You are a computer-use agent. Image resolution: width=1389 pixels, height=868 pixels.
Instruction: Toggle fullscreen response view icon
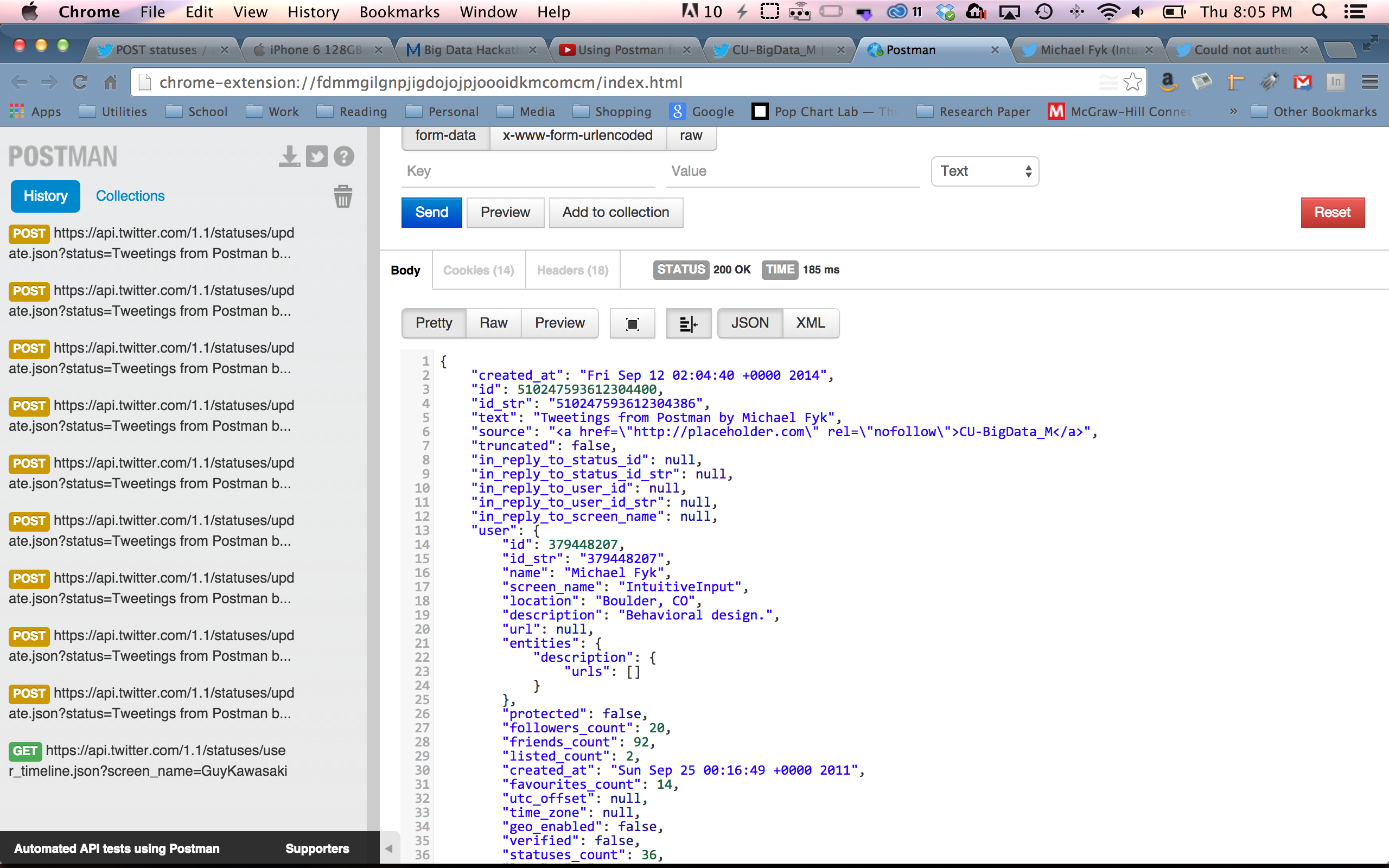click(x=632, y=324)
